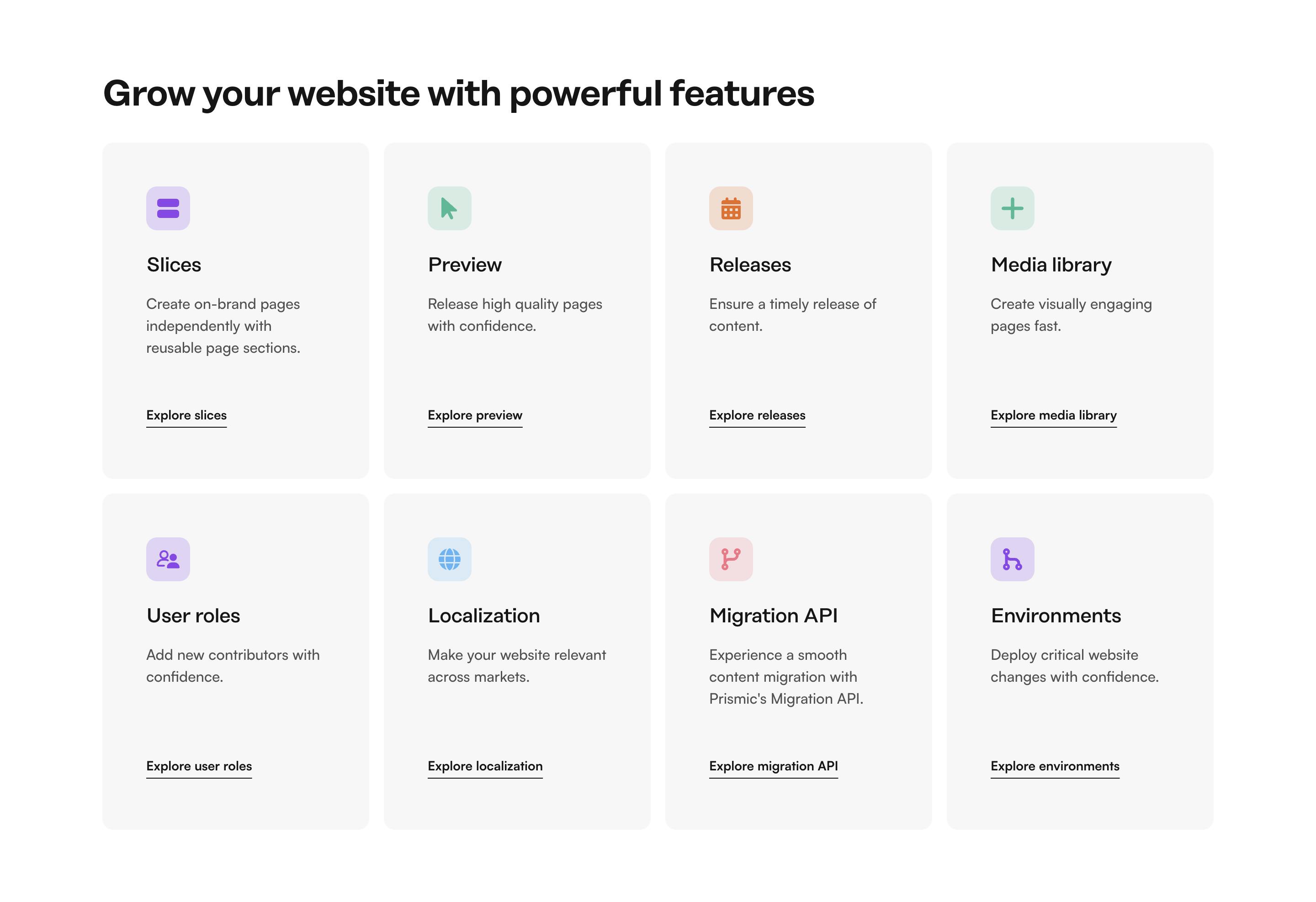Viewport: 1316px width, 902px height.
Task: Click the orange Releases calendar icon
Action: [731, 208]
